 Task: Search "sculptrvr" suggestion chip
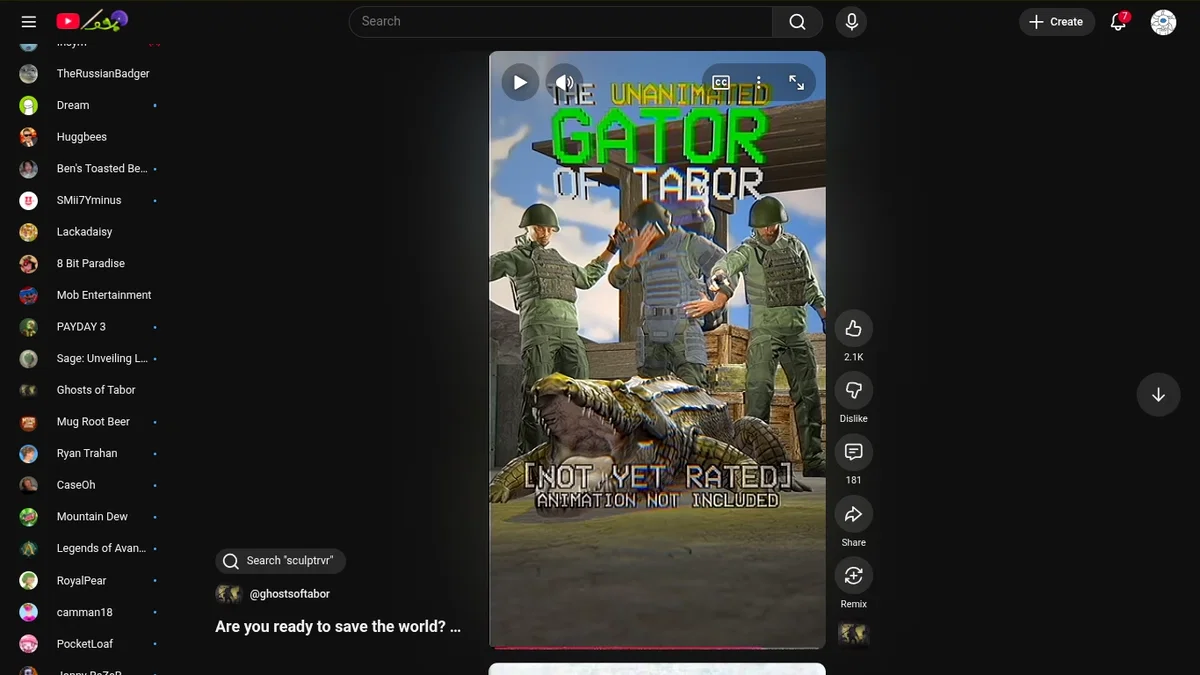point(280,561)
